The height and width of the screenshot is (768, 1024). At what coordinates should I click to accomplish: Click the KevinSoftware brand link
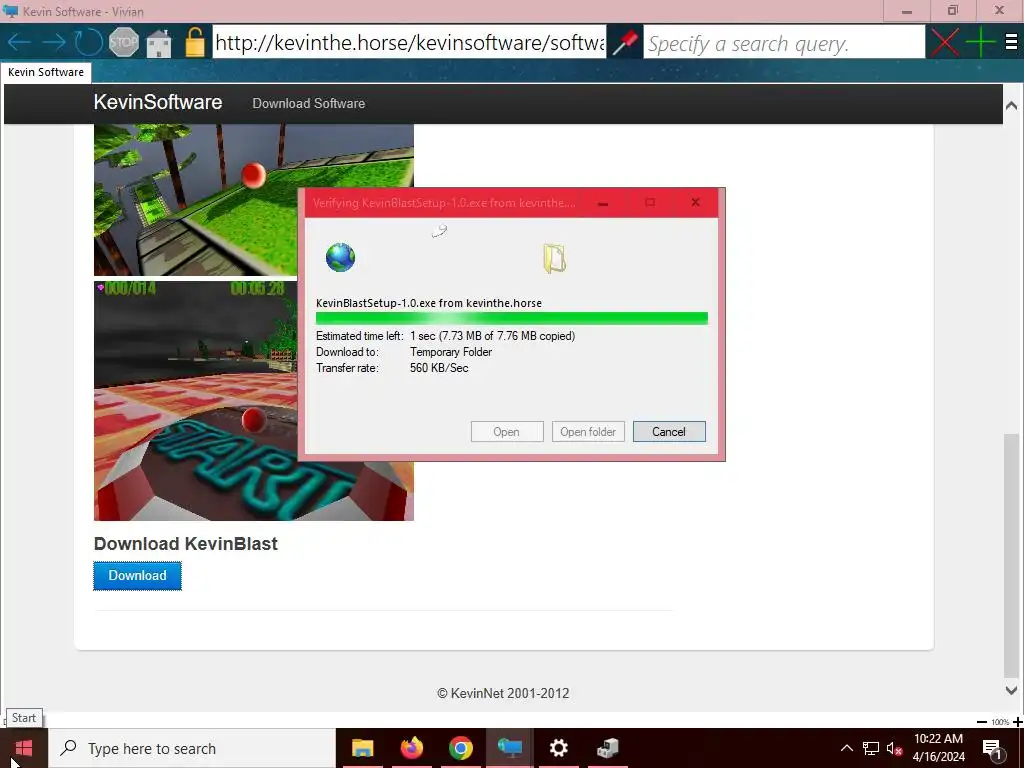157,102
